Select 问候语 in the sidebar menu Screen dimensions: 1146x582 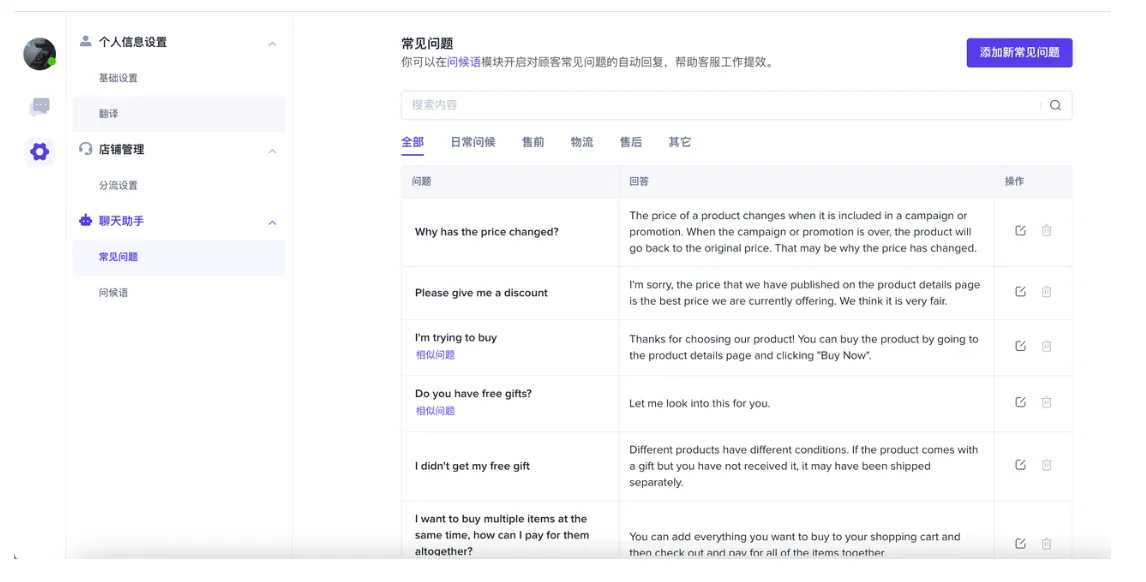coord(113,292)
